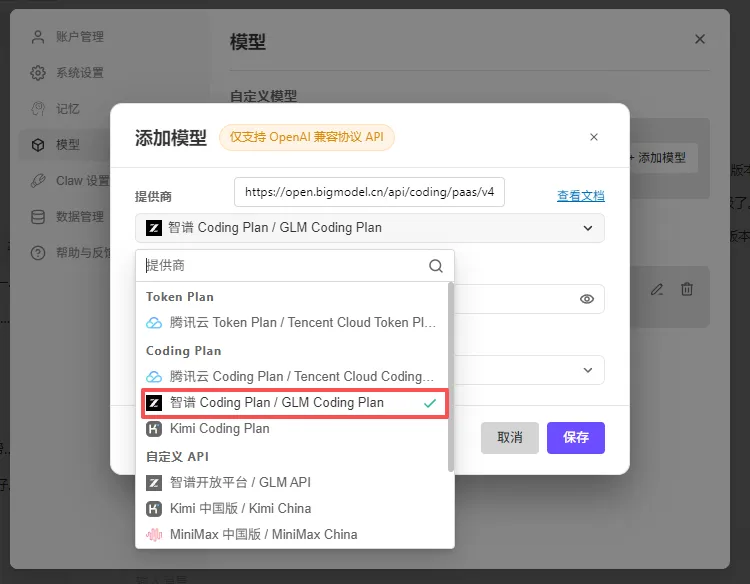Click the model cube icon
750x584 pixels.
pos(38,144)
